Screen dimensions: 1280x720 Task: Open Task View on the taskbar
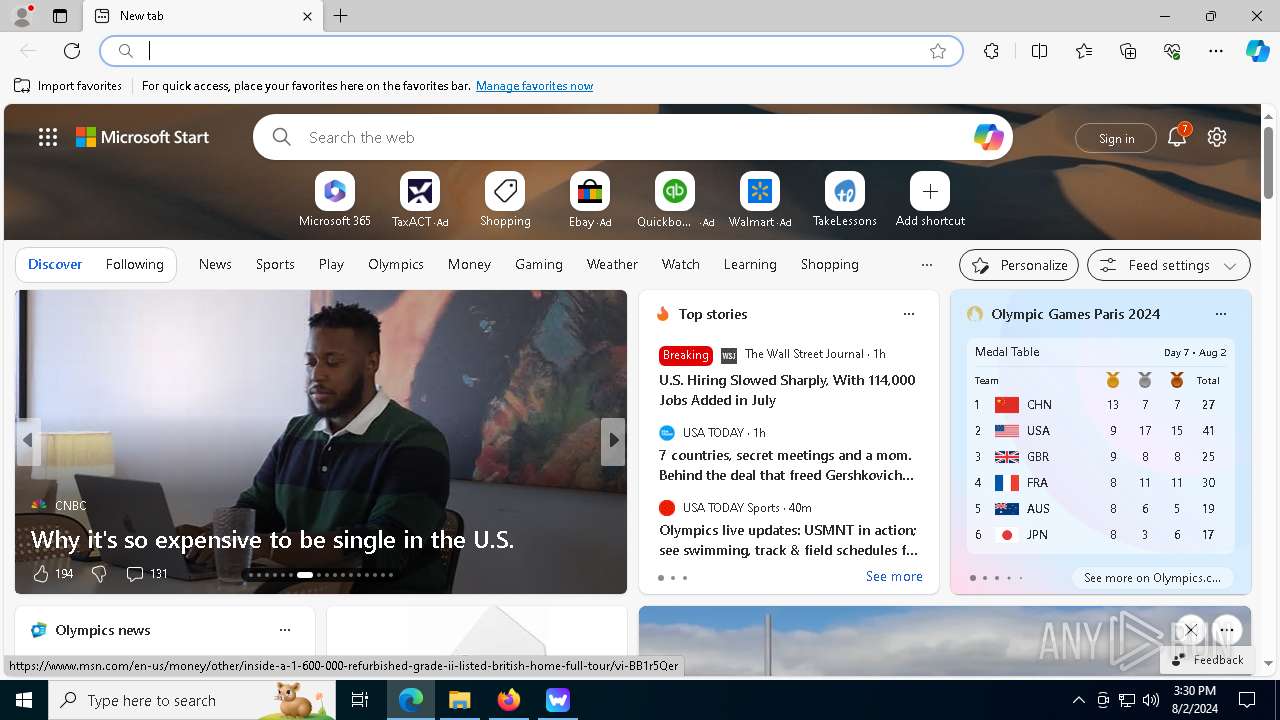pyautogui.click(x=360, y=700)
